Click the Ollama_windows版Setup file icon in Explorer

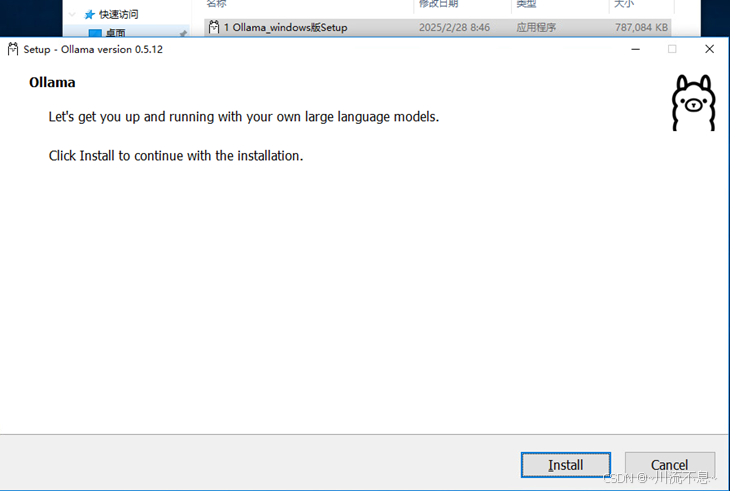(x=214, y=27)
